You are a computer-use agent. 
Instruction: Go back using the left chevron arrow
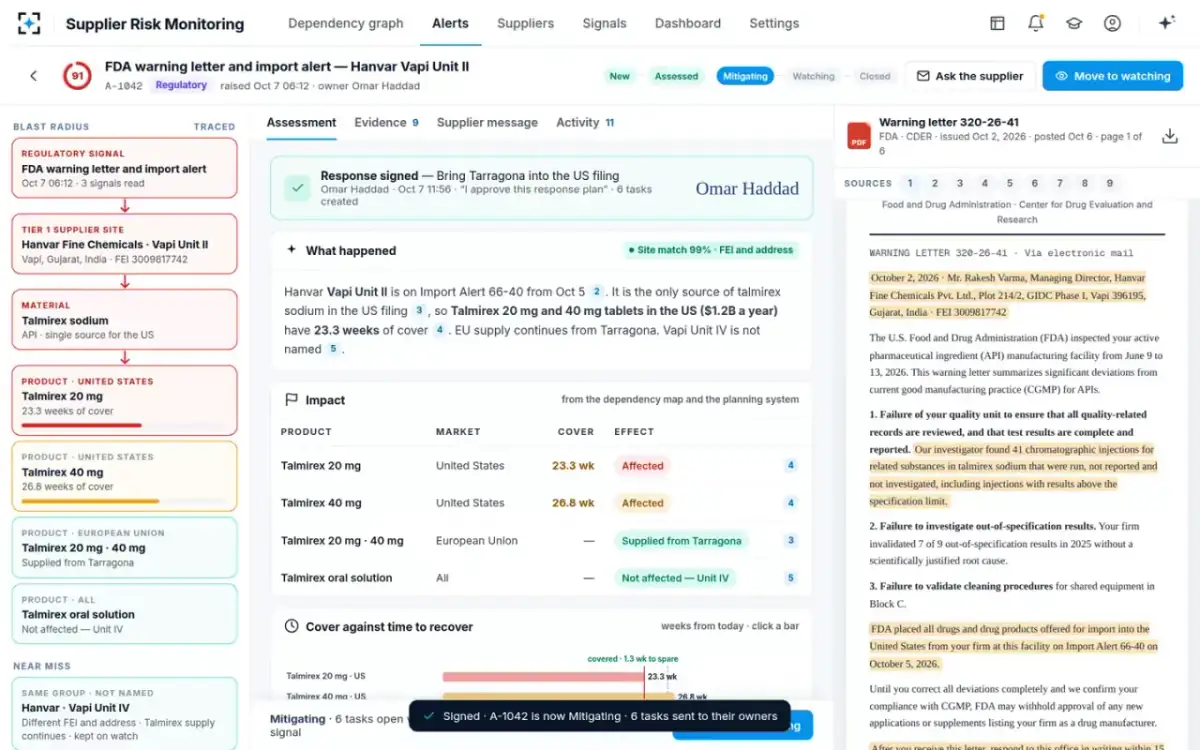[x=33, y=76]
